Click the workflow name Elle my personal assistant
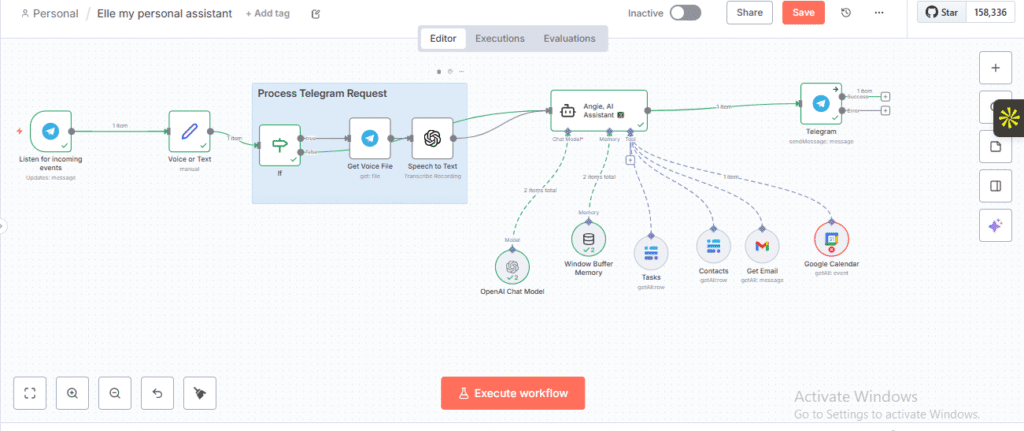 [x=164, y=14]
